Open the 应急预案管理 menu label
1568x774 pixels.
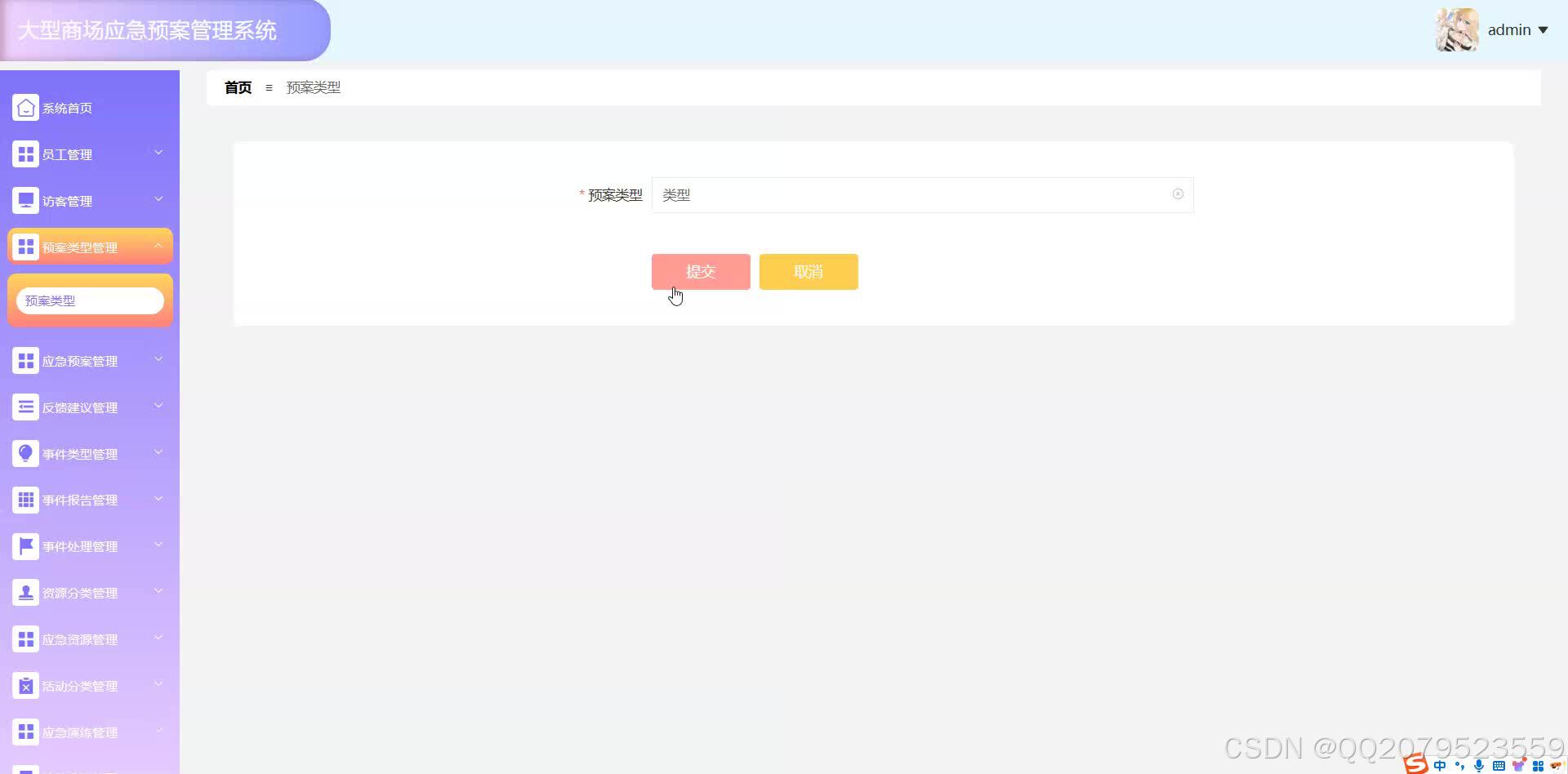[x=80, y=361]
